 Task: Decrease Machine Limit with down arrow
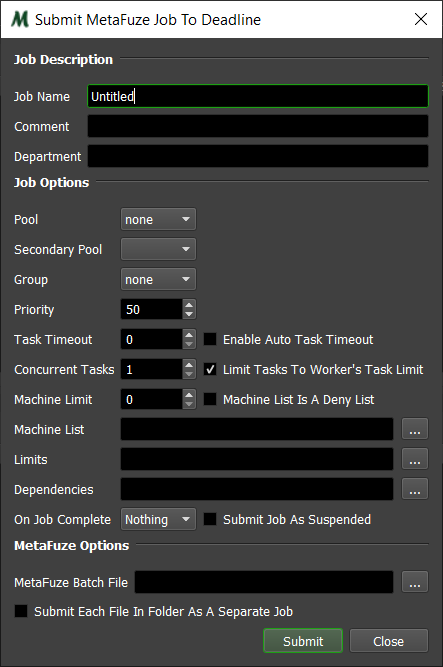pos(189,404)
